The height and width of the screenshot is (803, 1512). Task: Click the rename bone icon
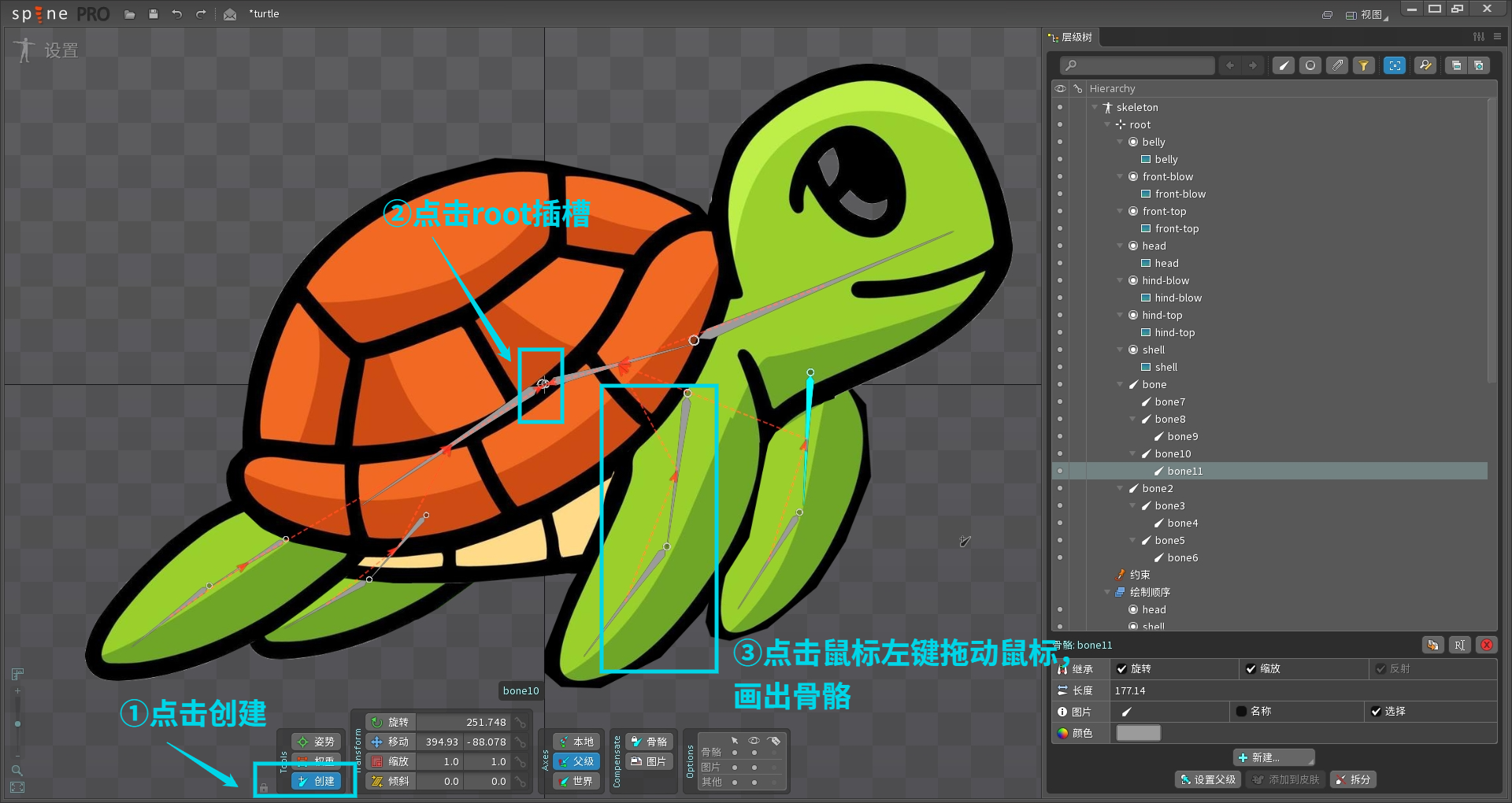(1460, 645)
